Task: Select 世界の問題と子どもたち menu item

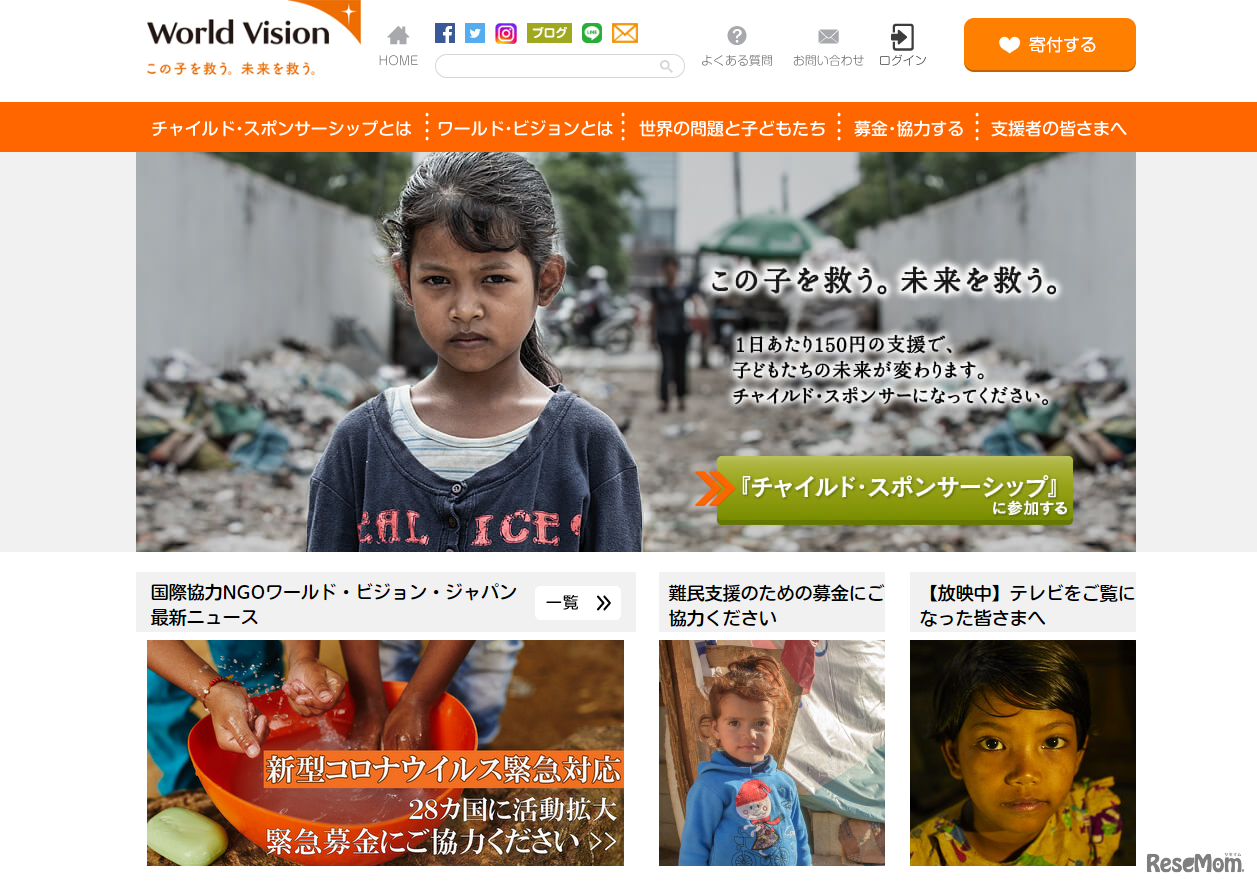Action: tap(732, 128)
